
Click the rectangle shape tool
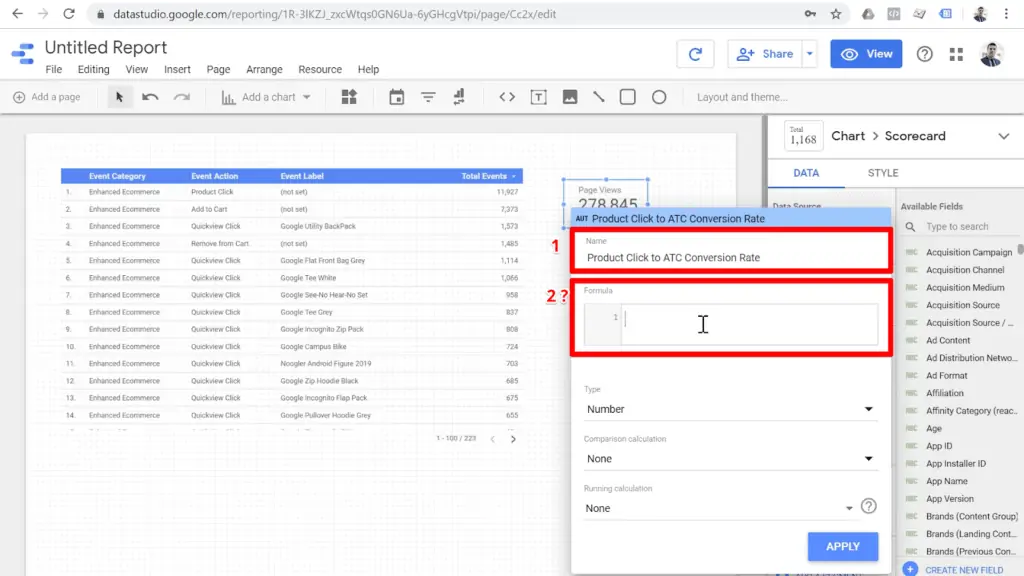629,96
